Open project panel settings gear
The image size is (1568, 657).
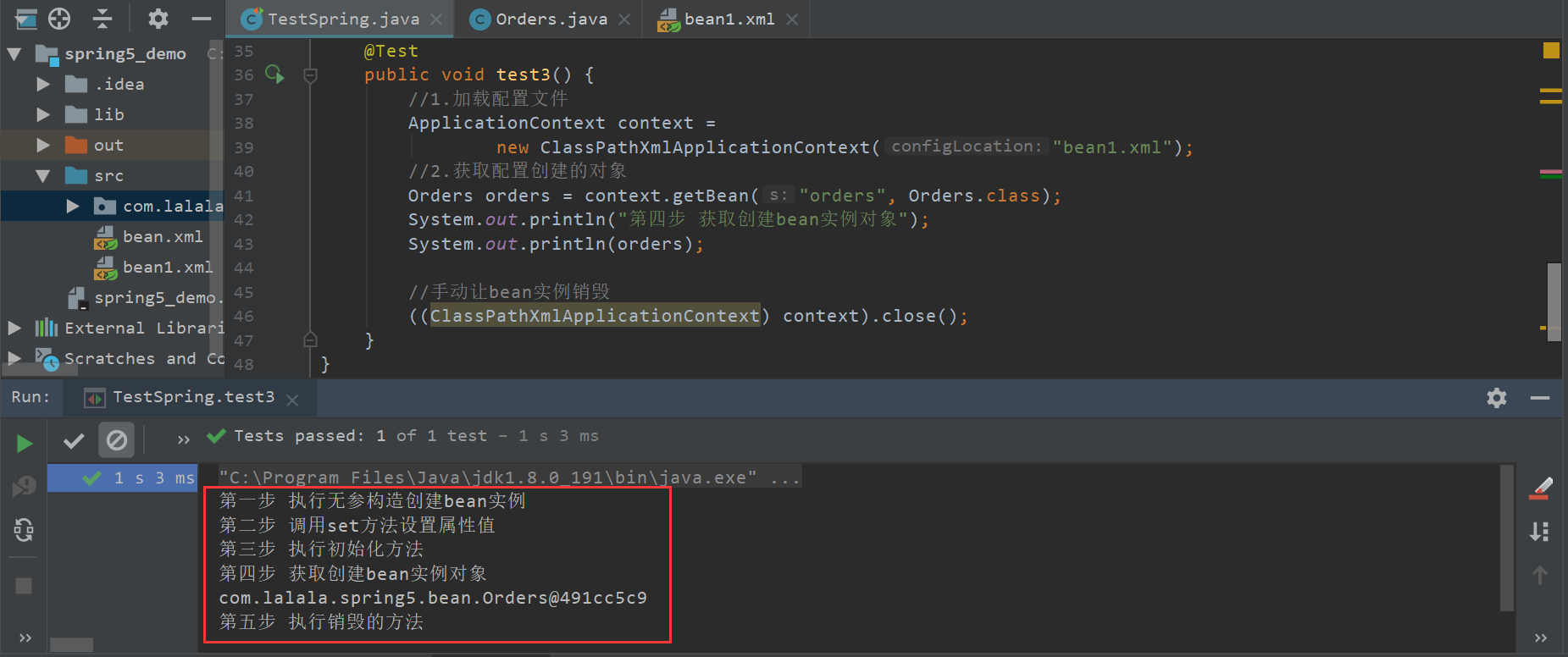(x=158, y=18)
